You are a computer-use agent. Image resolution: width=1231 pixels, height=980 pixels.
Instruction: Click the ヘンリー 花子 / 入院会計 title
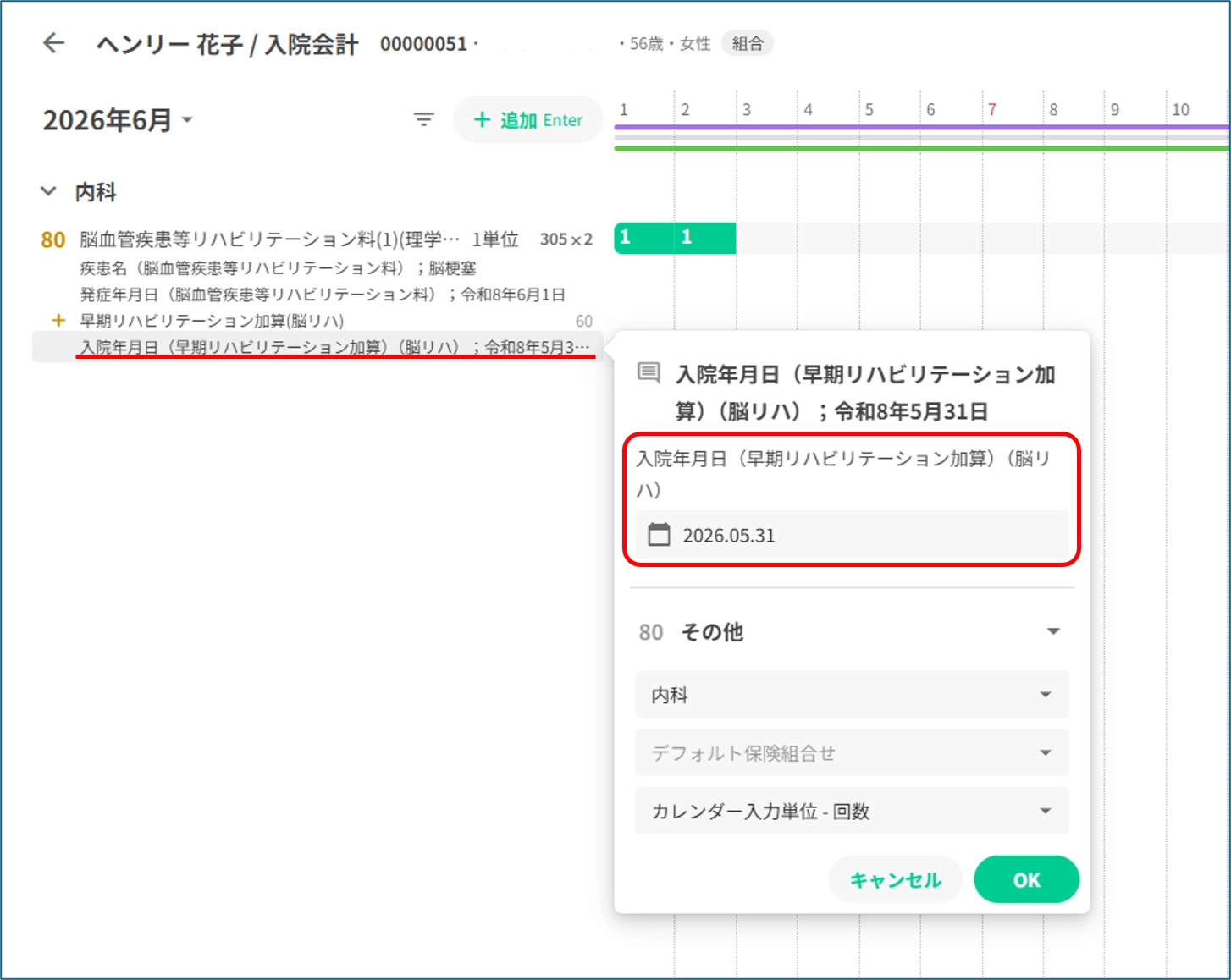click(x=228, y=44)
